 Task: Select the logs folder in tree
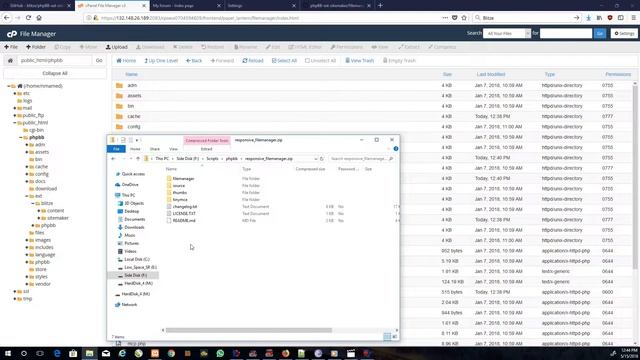click(x=27, y=101)
